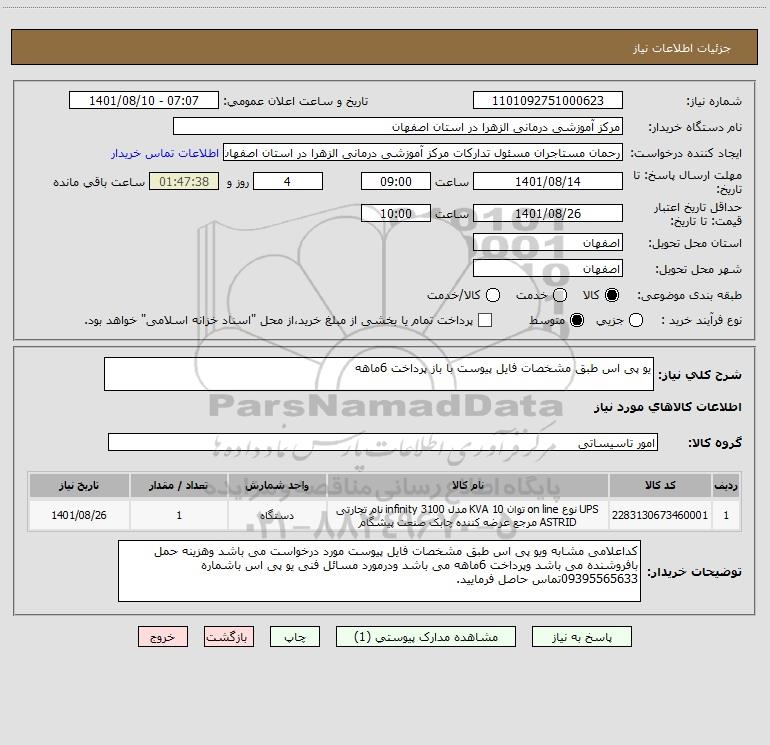Click remaining time 01:47:38 field
The width and height of the screenshot is (770, 745).
point(184,181)
